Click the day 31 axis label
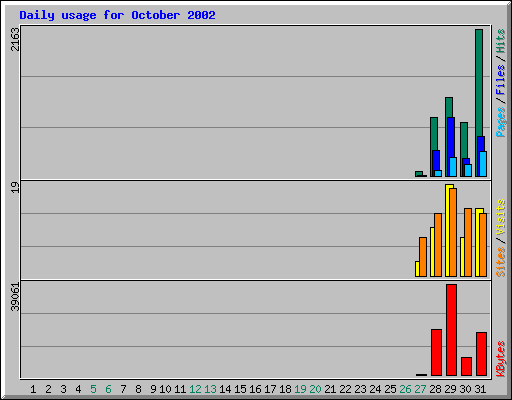The width and height of the screenshot is (512, 400). [x=480, y=389]
